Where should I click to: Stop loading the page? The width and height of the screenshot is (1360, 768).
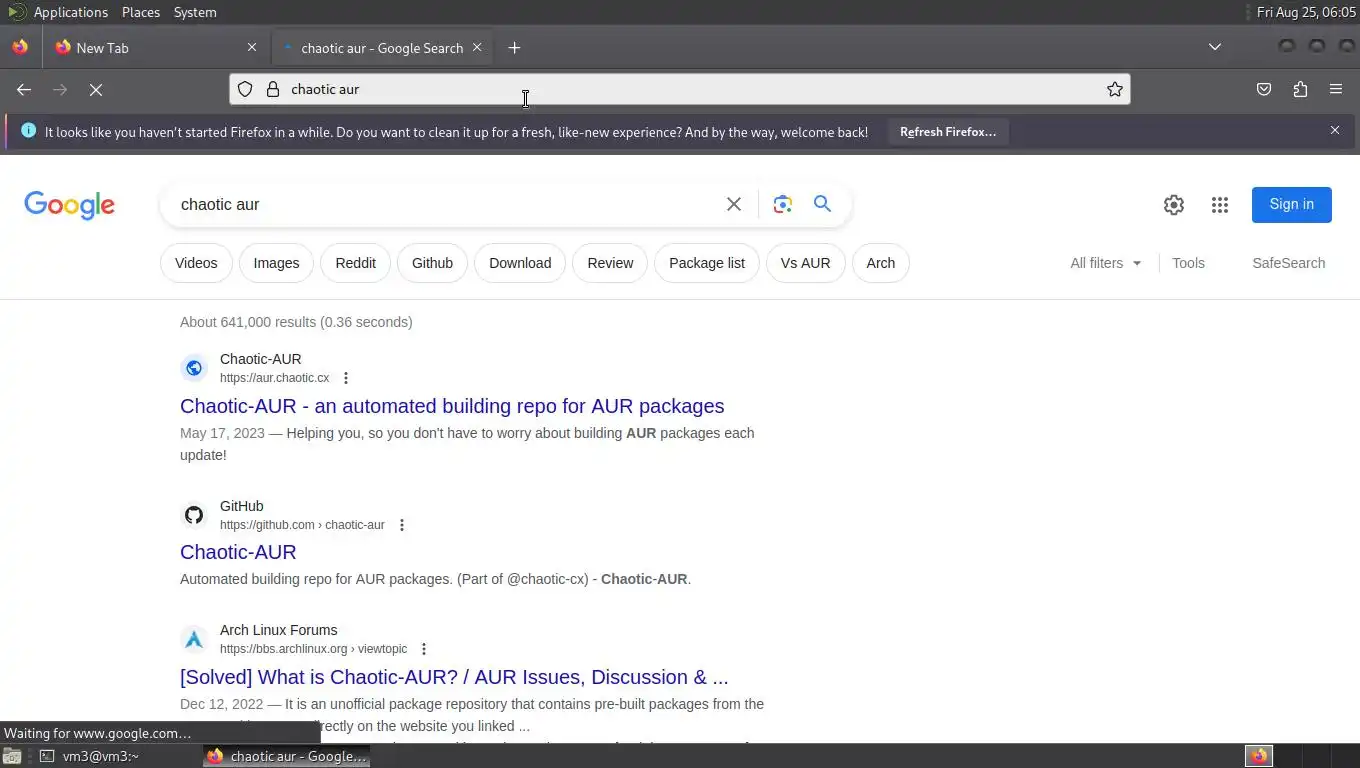click(96, 90)
